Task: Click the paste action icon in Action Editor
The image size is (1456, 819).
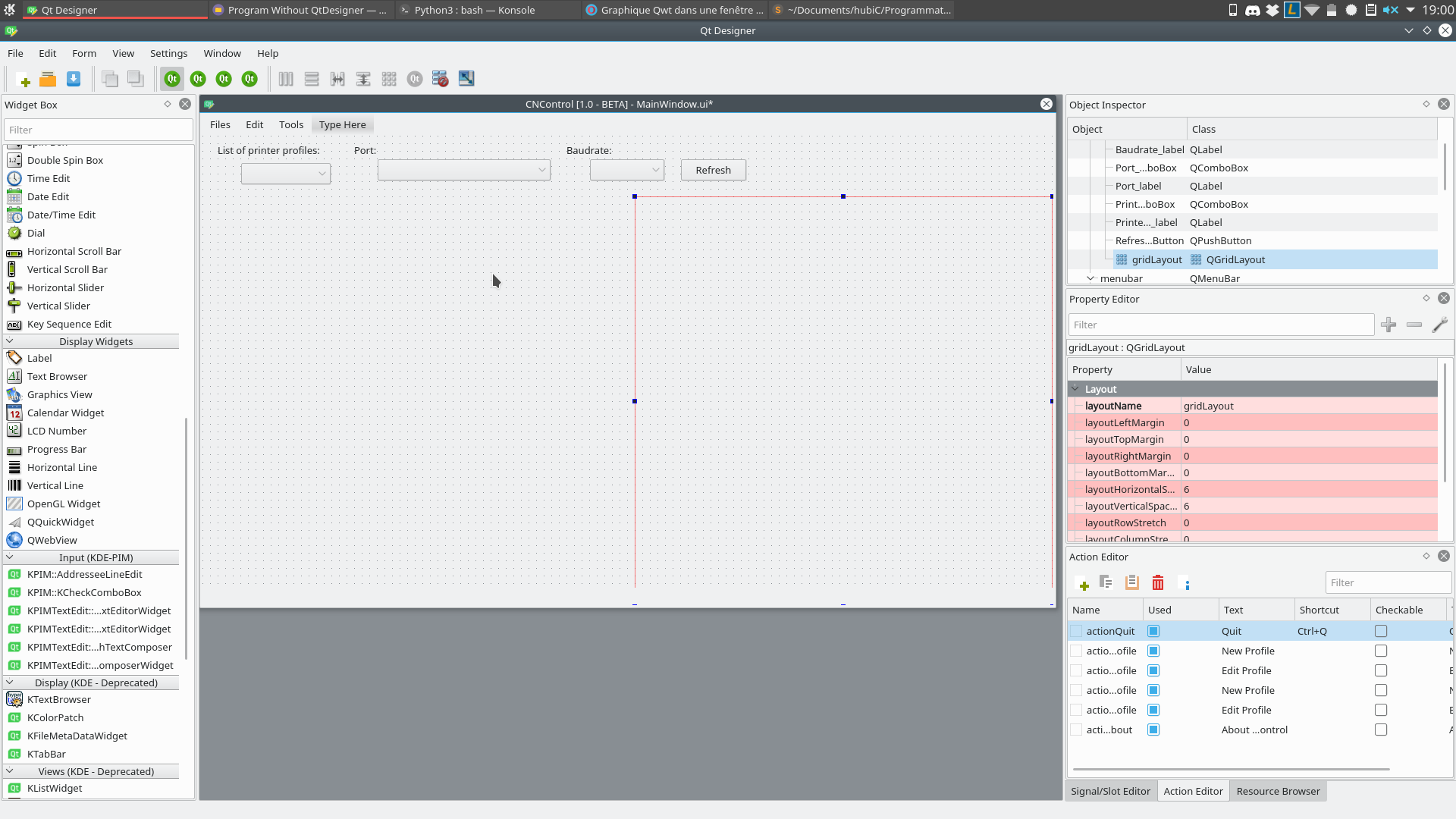Action: click(x=1132, y=582)
